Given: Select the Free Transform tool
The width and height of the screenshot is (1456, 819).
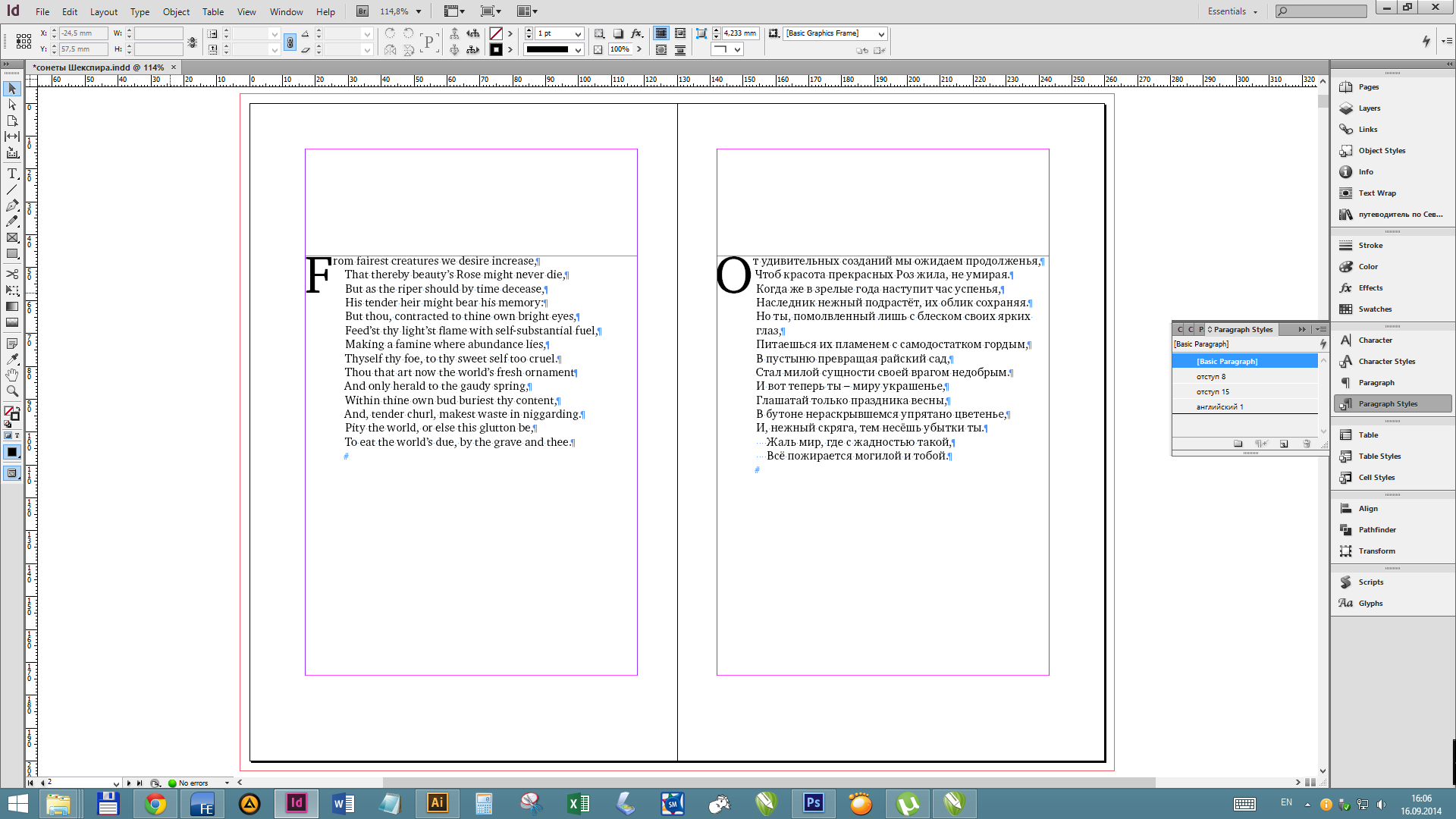Looking at the screenshot, I should coord(12,290).
